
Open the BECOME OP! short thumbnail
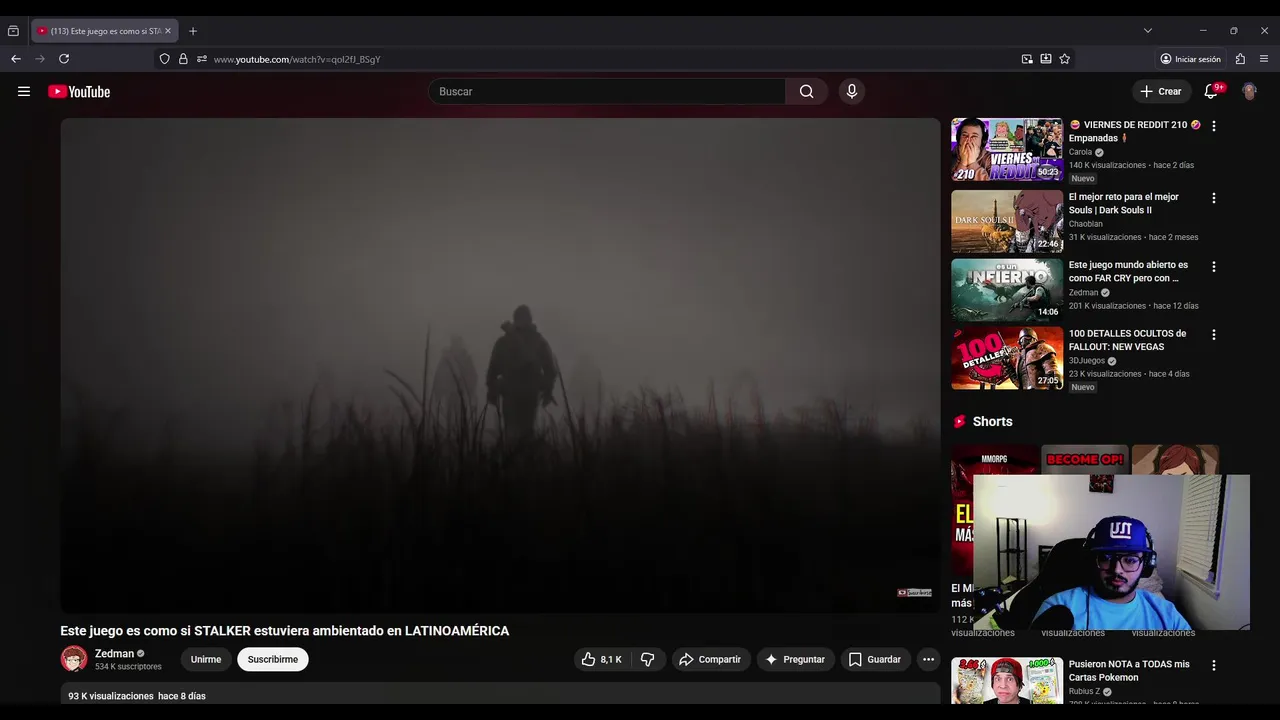coord(1085,460)
